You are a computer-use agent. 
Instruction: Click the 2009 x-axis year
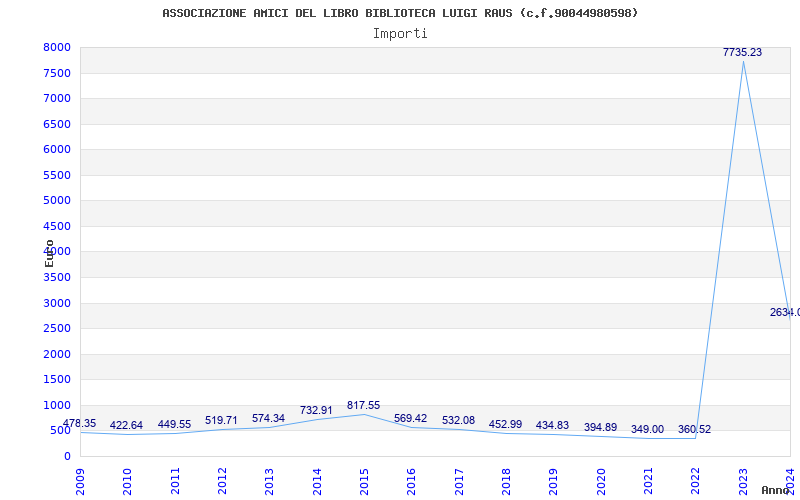click(x=80, y=482)
